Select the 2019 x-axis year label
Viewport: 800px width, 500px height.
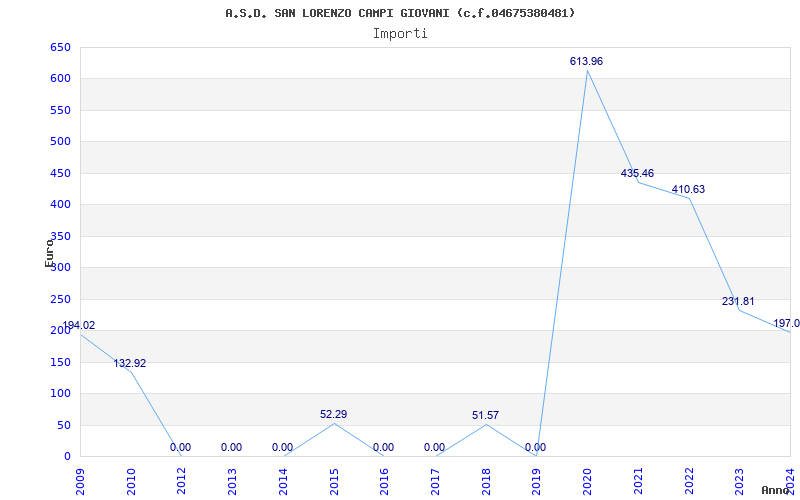pos(536,482)
